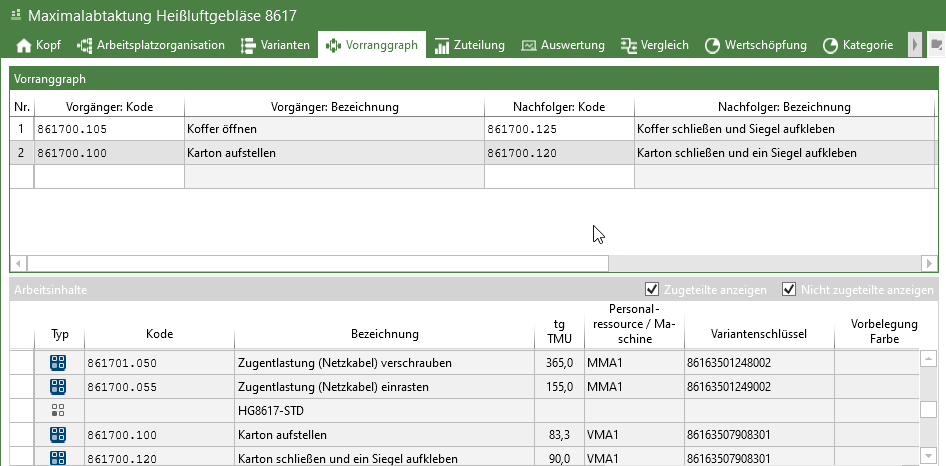Click horizontal scrollbar left arrow

coord(18,263)
